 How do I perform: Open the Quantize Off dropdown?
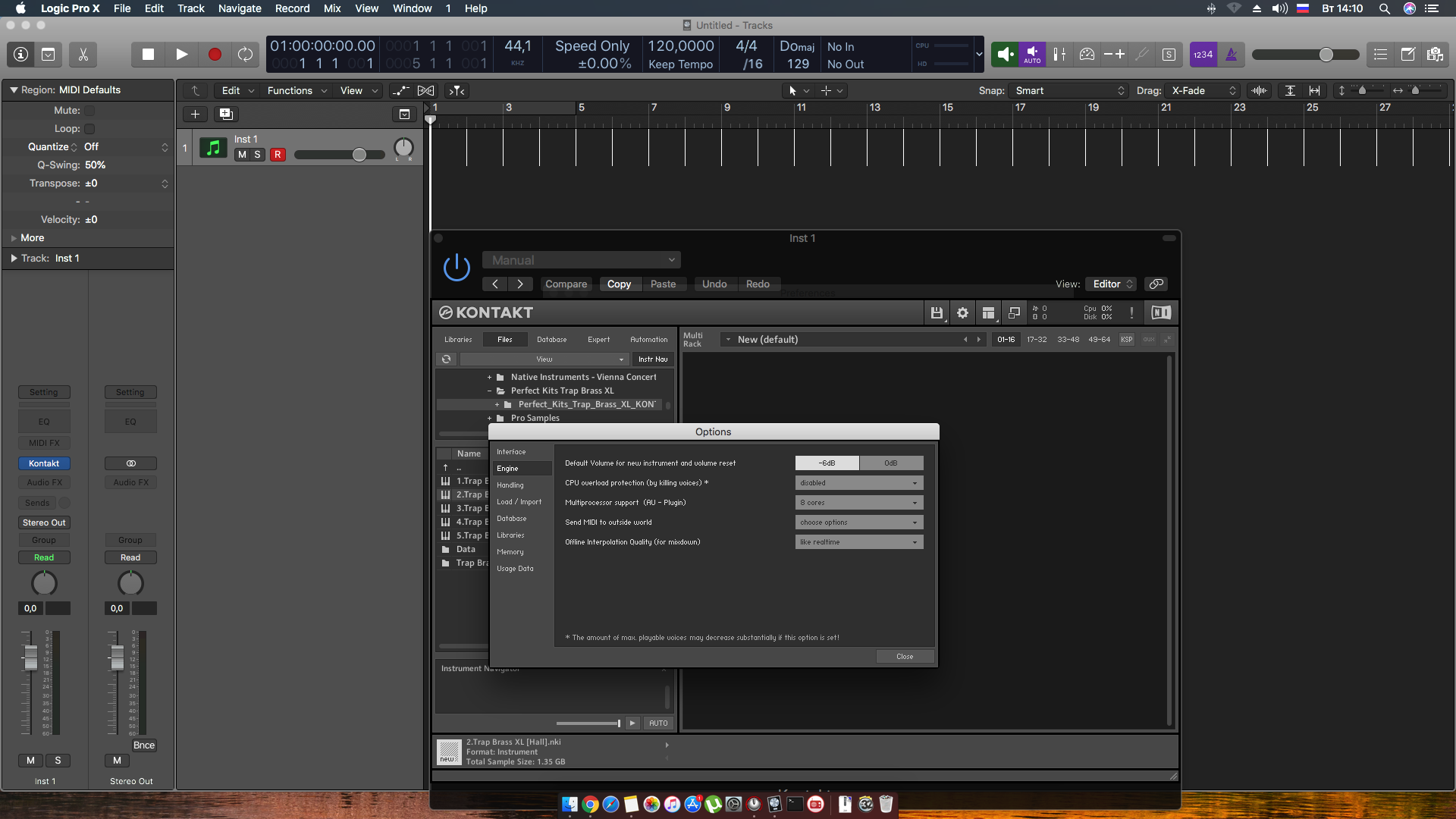[x=125, y=147]
